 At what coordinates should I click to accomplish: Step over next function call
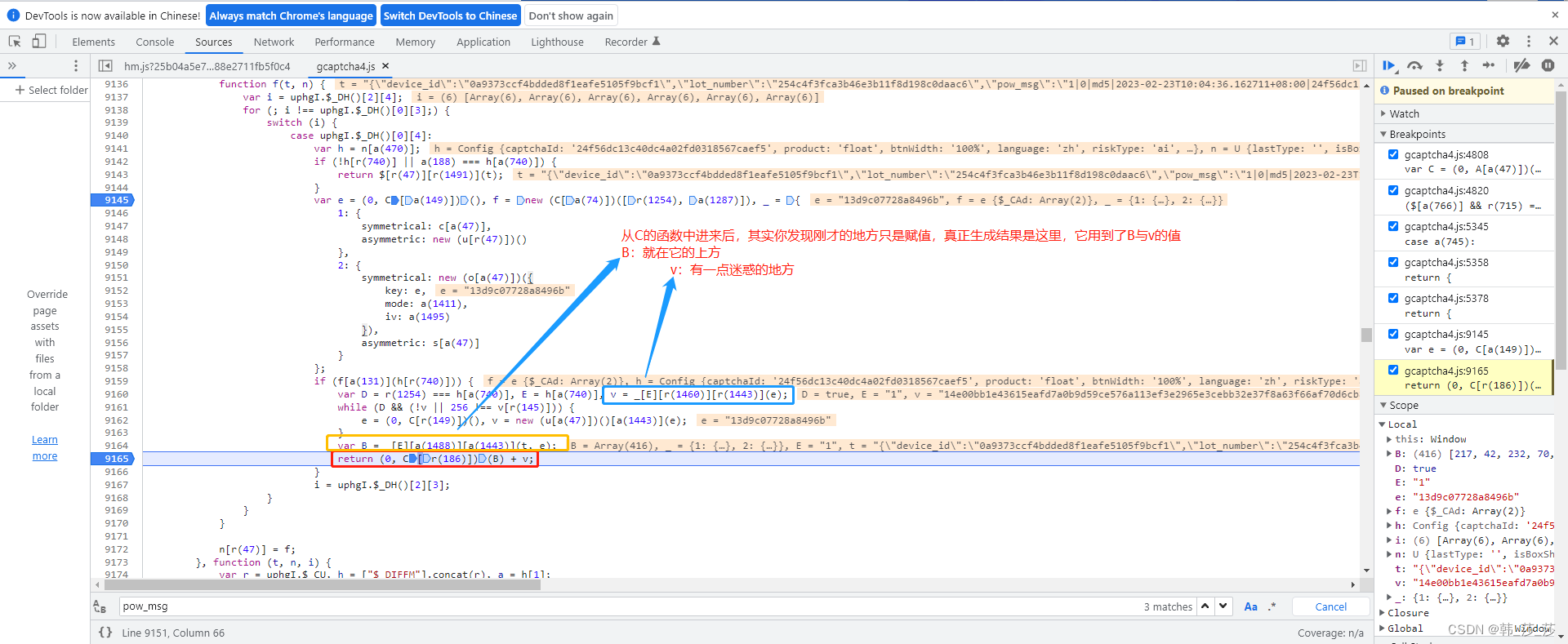[x=1414, y=65]
